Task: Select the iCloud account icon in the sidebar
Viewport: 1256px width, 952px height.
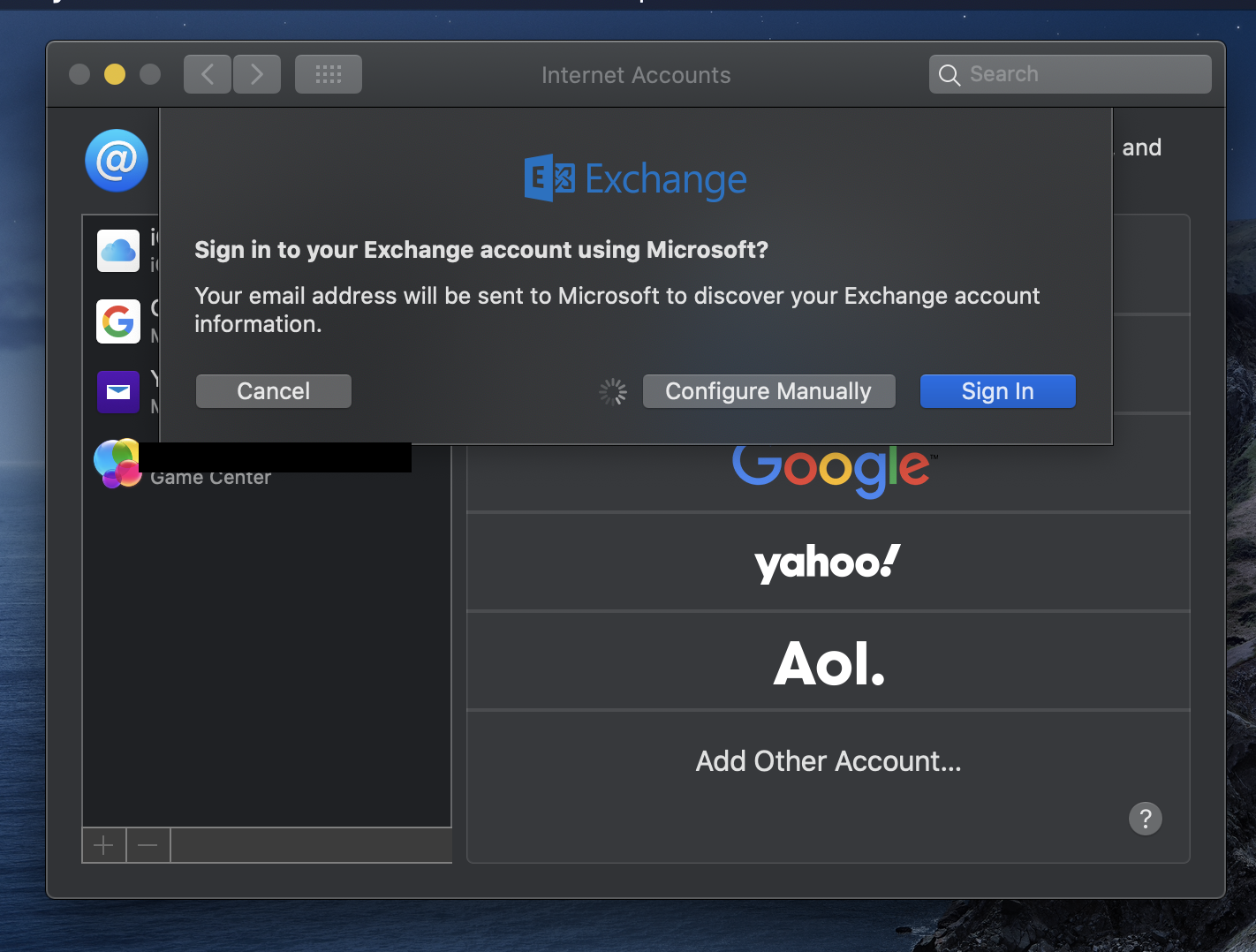Action: coord(118,251)
